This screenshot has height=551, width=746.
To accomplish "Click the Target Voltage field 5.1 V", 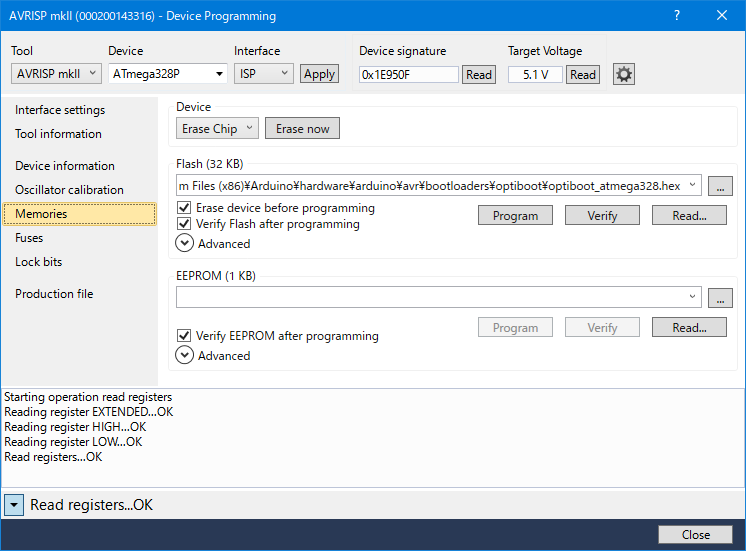I will [x=536, y=75].
